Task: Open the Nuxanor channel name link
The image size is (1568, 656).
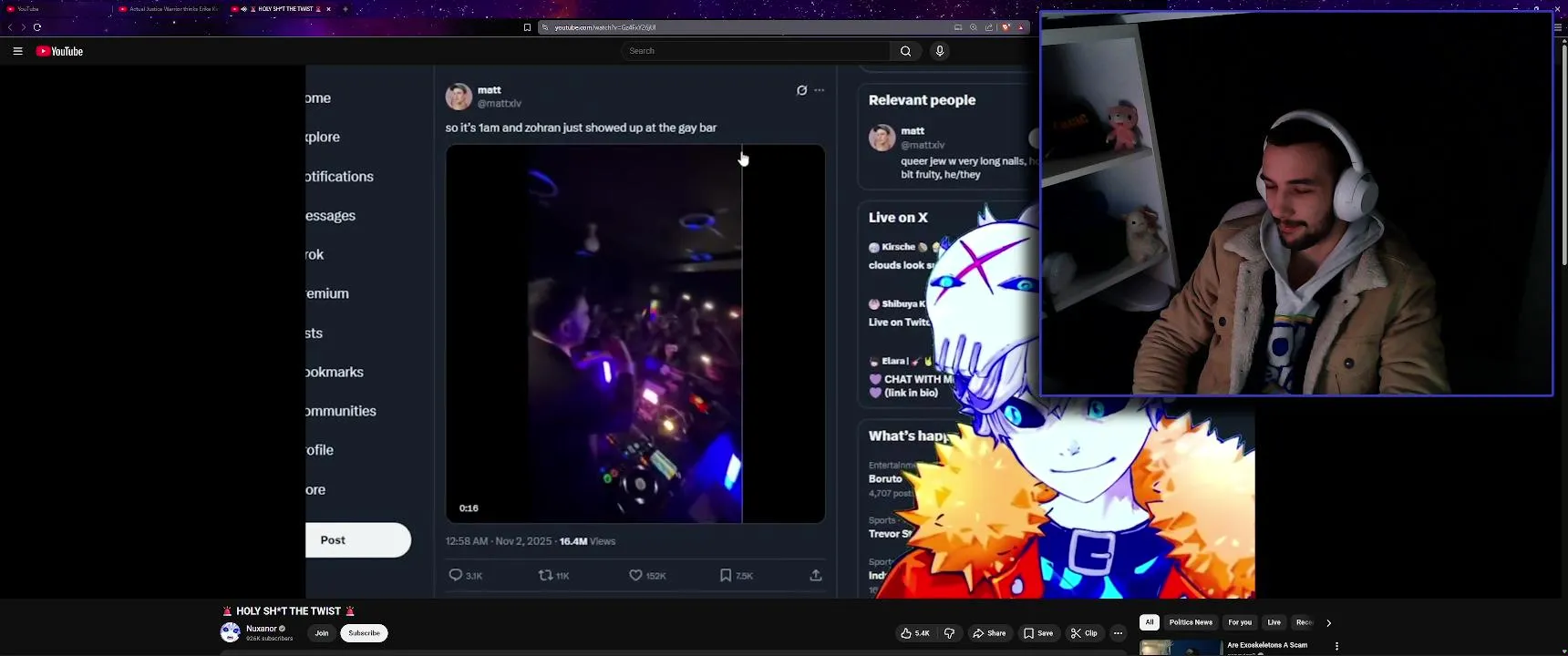Action: point(262,629)
